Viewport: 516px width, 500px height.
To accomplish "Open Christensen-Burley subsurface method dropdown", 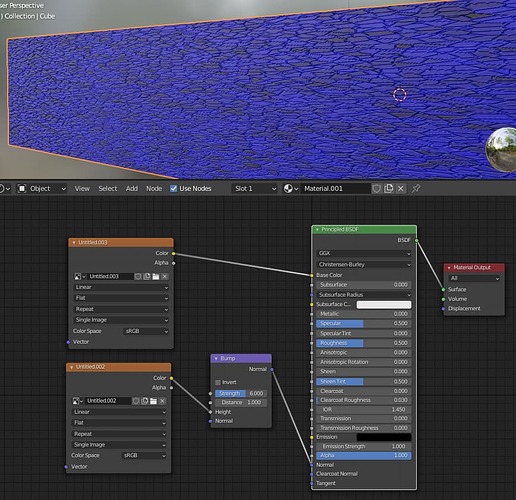I will 364,264.
